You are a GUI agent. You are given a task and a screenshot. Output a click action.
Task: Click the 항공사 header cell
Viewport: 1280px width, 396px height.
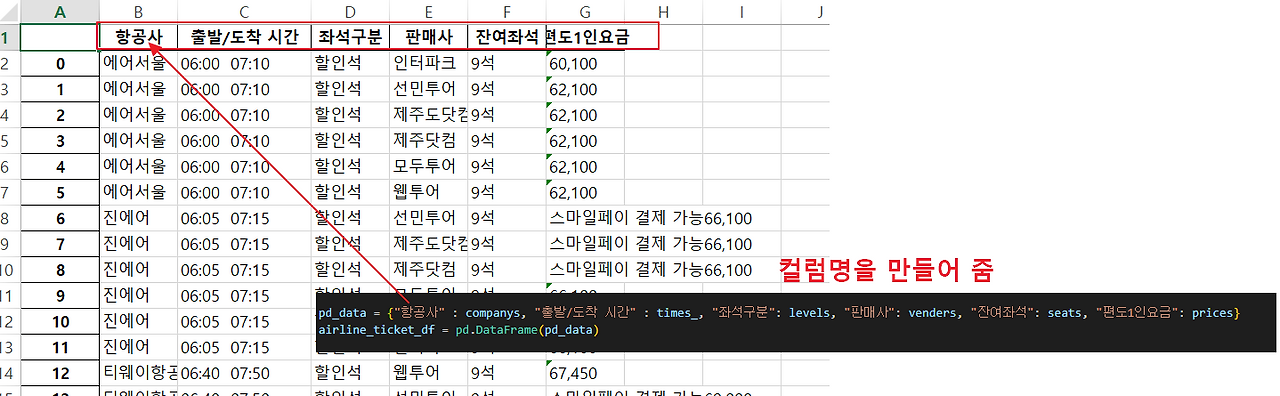pos(138,38)
